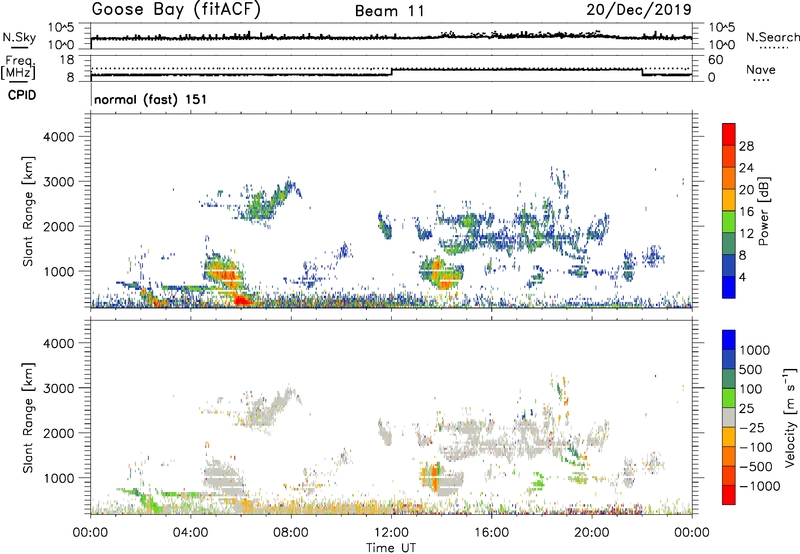
Task: Click the 'Freq. [MHz]' label
Action: 18,67
